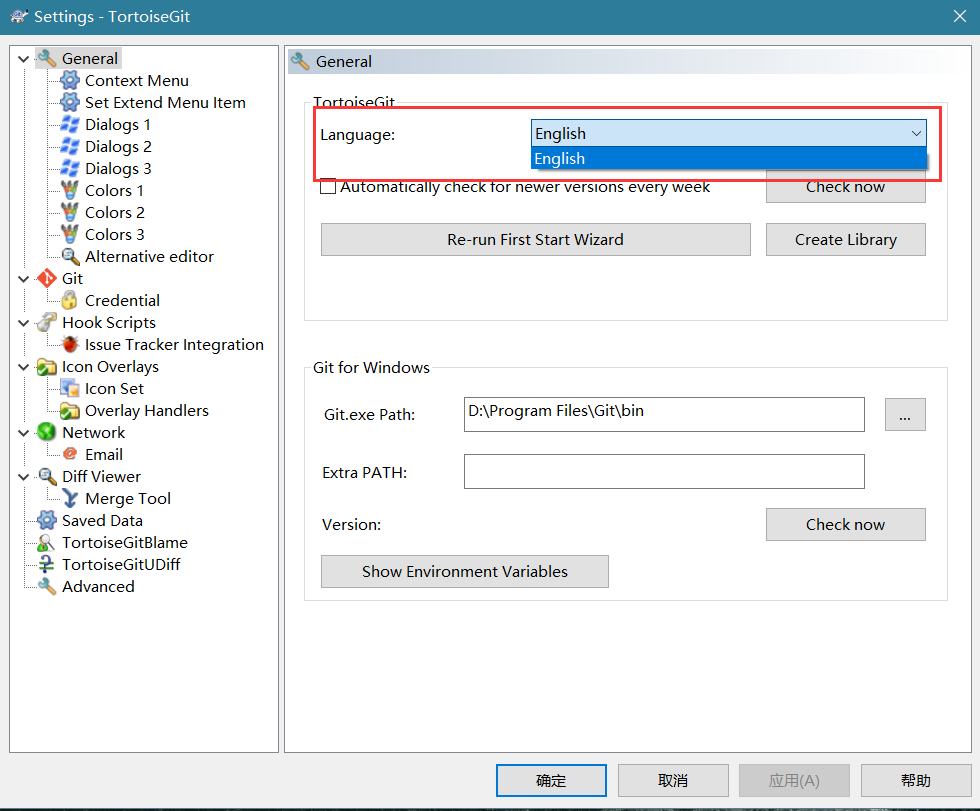Click Re-run First Start Wizard button

tap(536, 239)
